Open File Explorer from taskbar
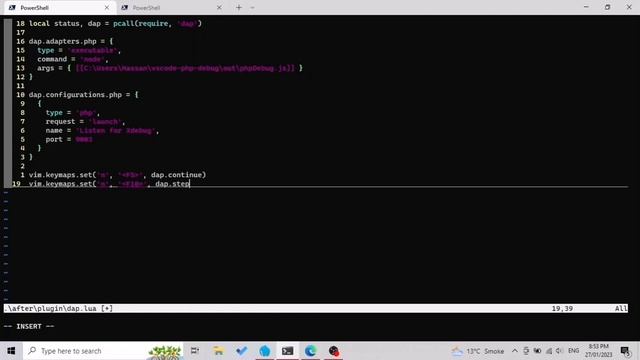The image size is (640, 360). click(218, 351)
